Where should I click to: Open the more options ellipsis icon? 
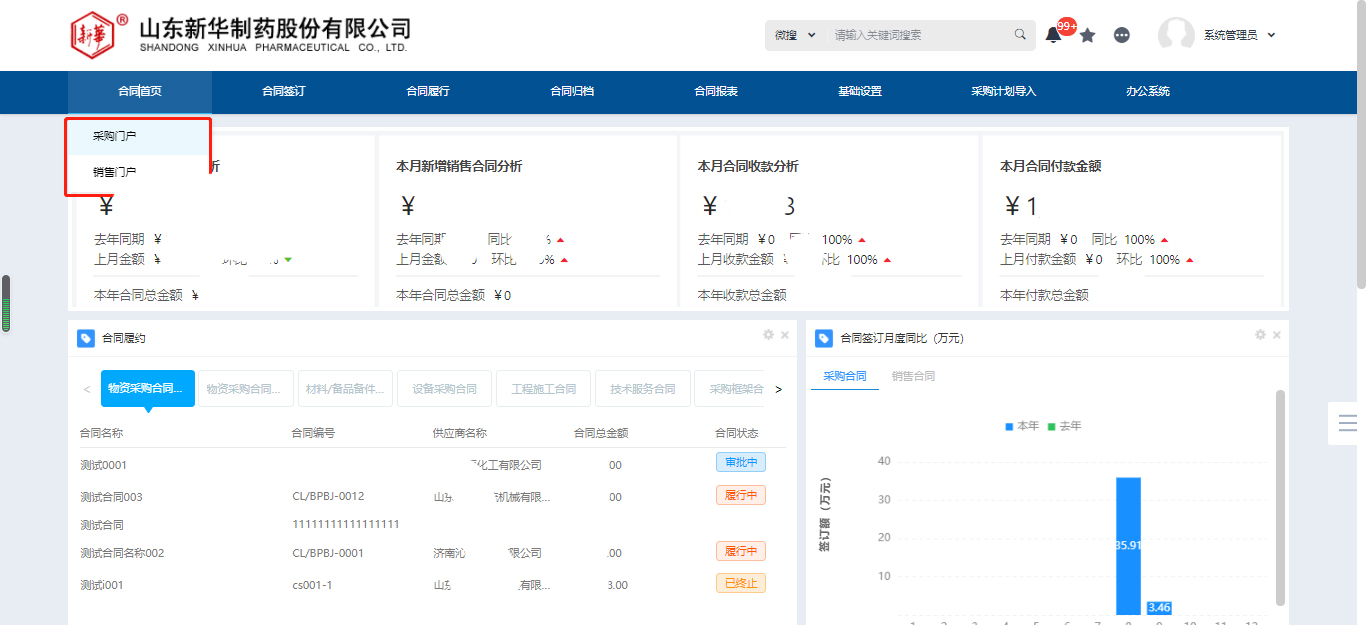pos(1122,35)
